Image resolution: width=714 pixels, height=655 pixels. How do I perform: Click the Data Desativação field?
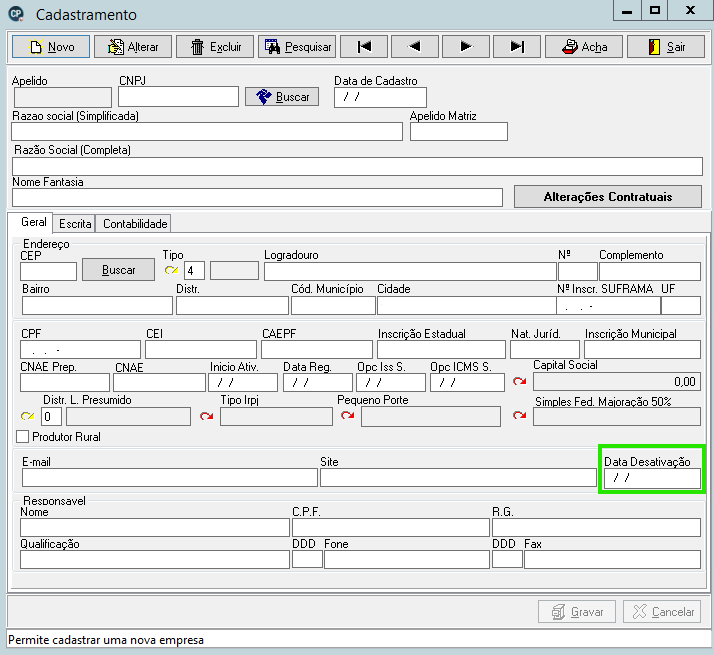click(652, 478)
